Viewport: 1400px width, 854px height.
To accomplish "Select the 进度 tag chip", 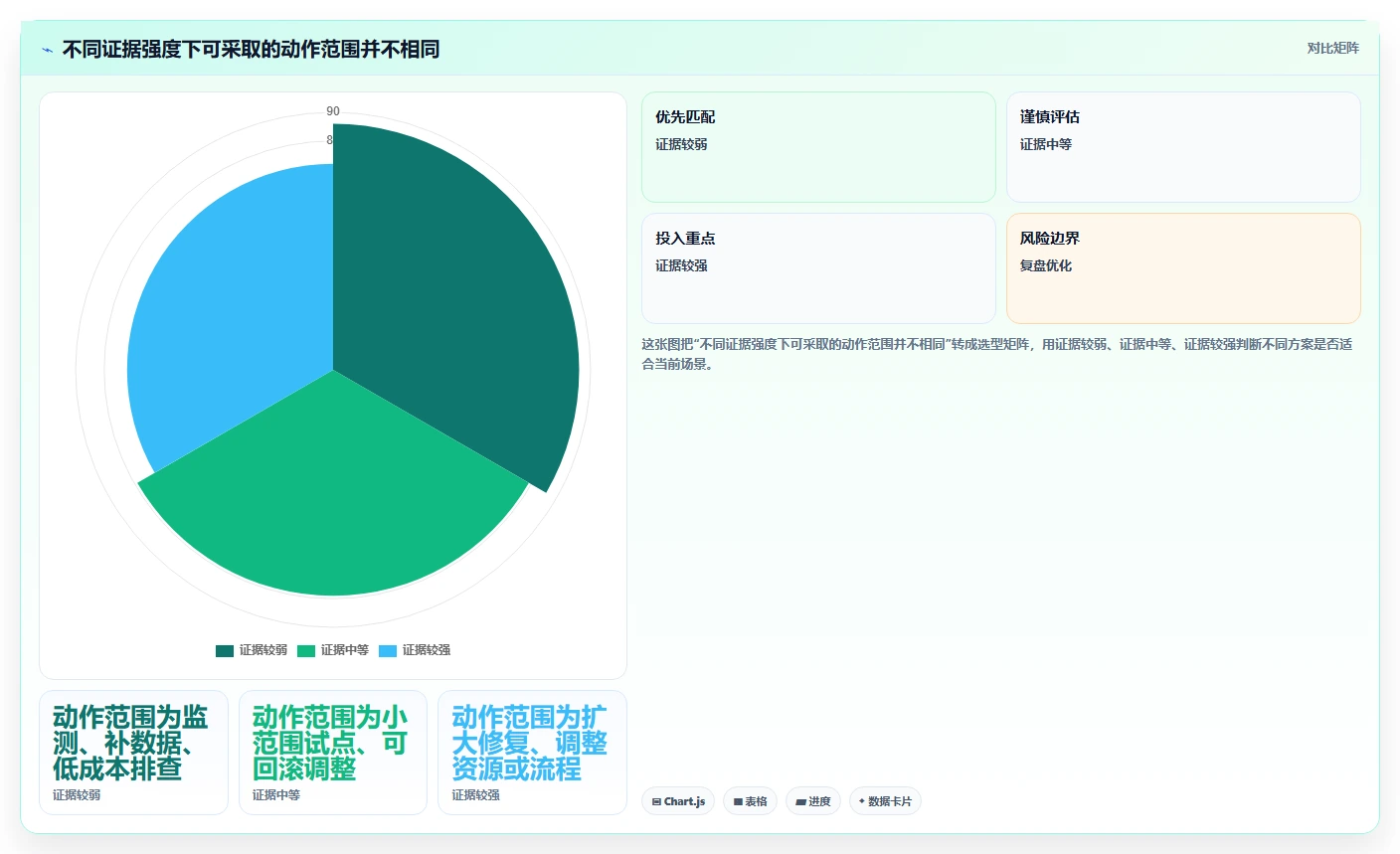I will coord(812,801).
